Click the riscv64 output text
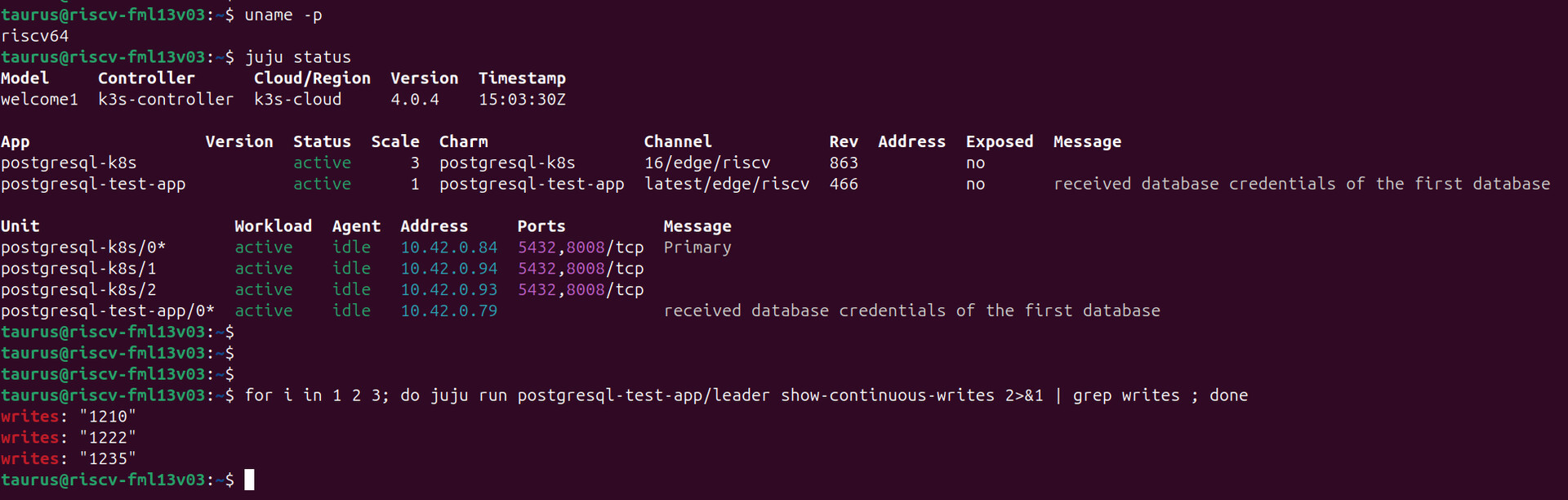This screenshot has width=1568, height=500. [x=34, y=36]
